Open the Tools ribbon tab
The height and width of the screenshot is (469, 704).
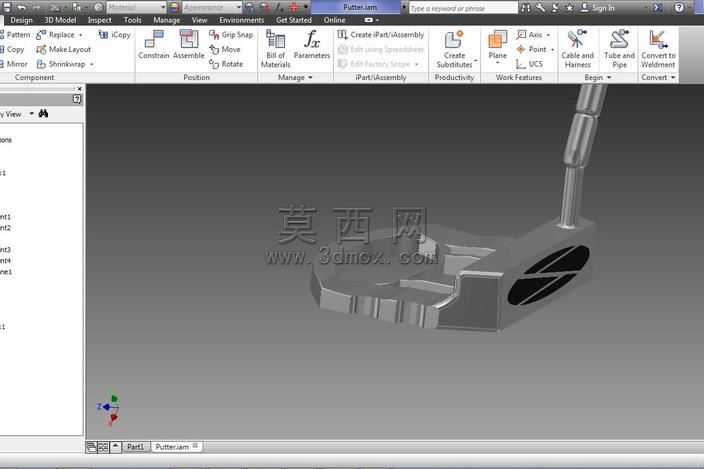click(132, 20)
